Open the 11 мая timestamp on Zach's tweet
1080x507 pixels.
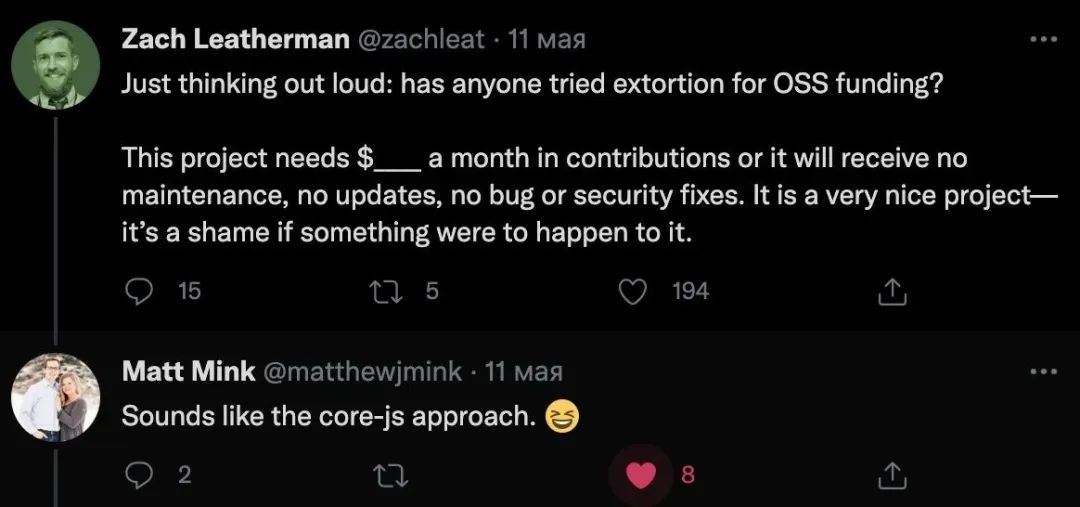click(546, 40)
